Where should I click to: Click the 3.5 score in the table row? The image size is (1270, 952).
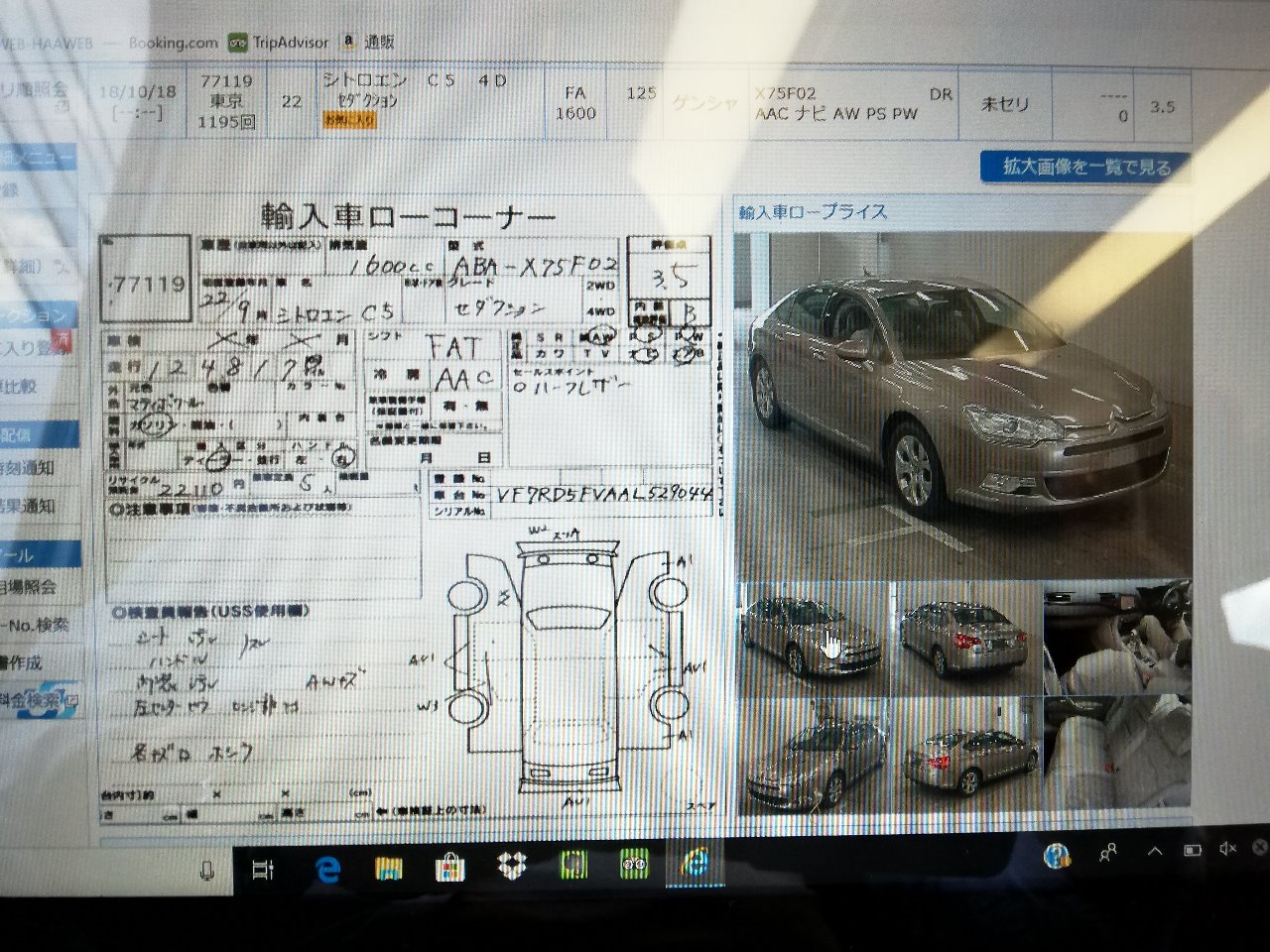point(1162,106)
